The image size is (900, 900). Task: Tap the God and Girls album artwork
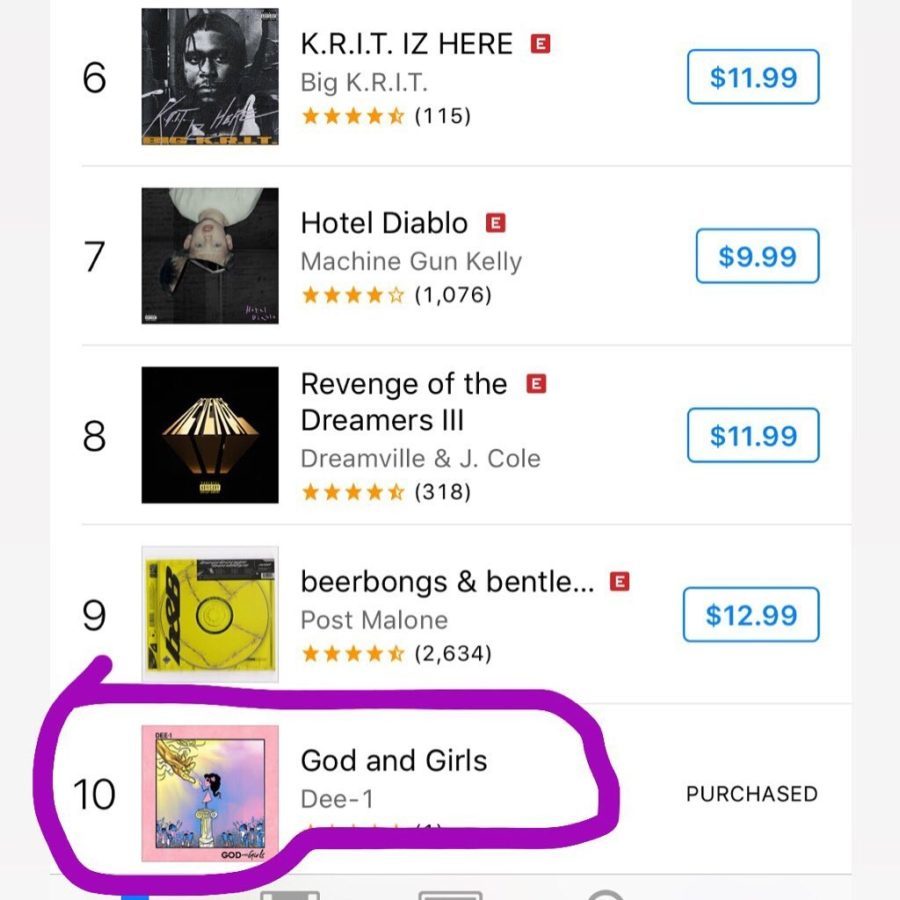pos(210,793)
